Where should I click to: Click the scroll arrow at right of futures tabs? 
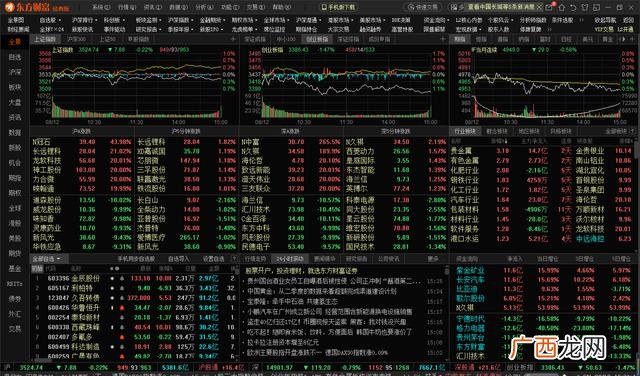tap(623, 39)
